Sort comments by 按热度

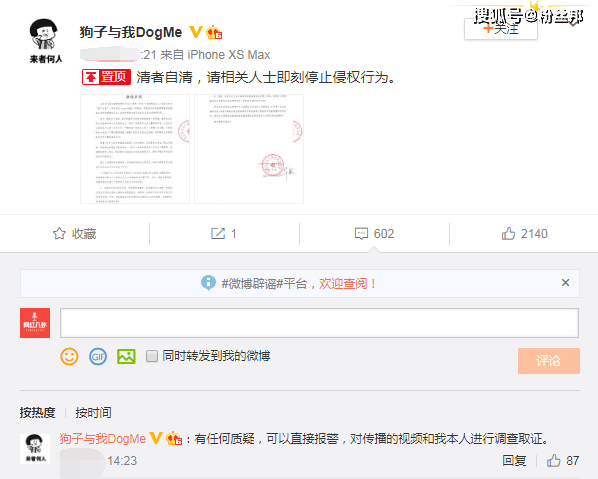pyautogui.click(x=37, y=413)
